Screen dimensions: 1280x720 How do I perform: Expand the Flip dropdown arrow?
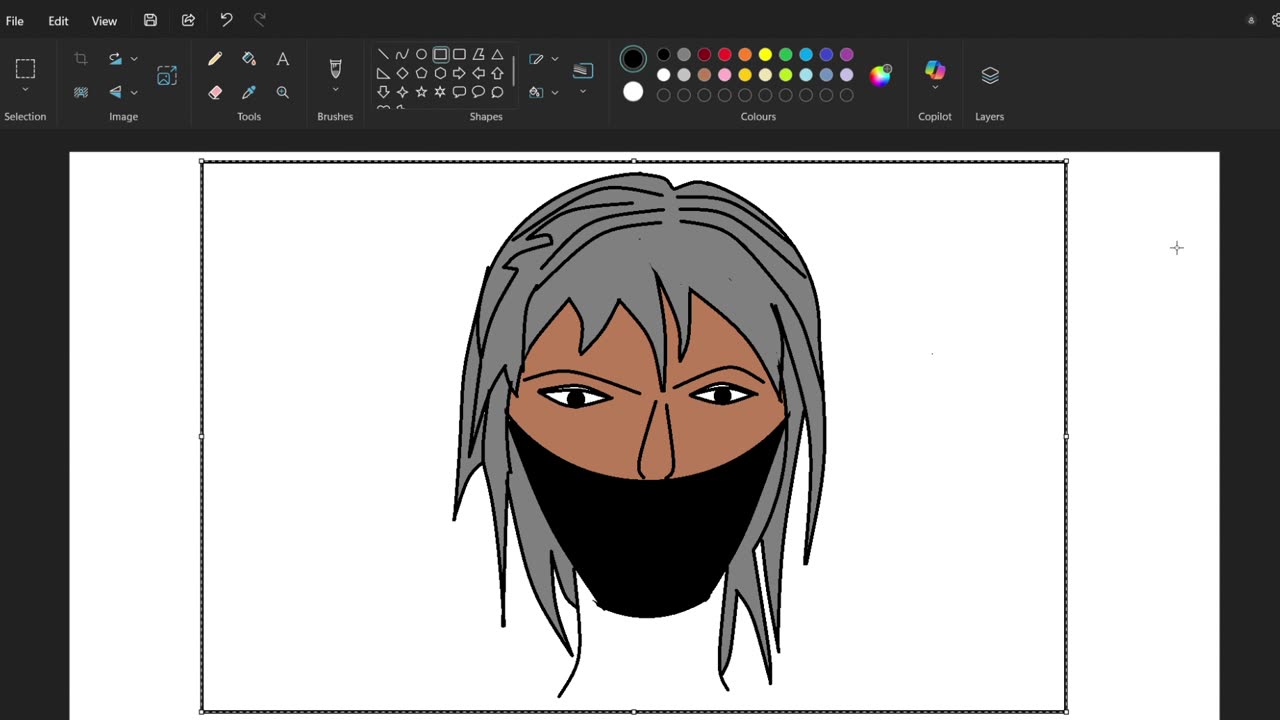(x=134, y=92)
